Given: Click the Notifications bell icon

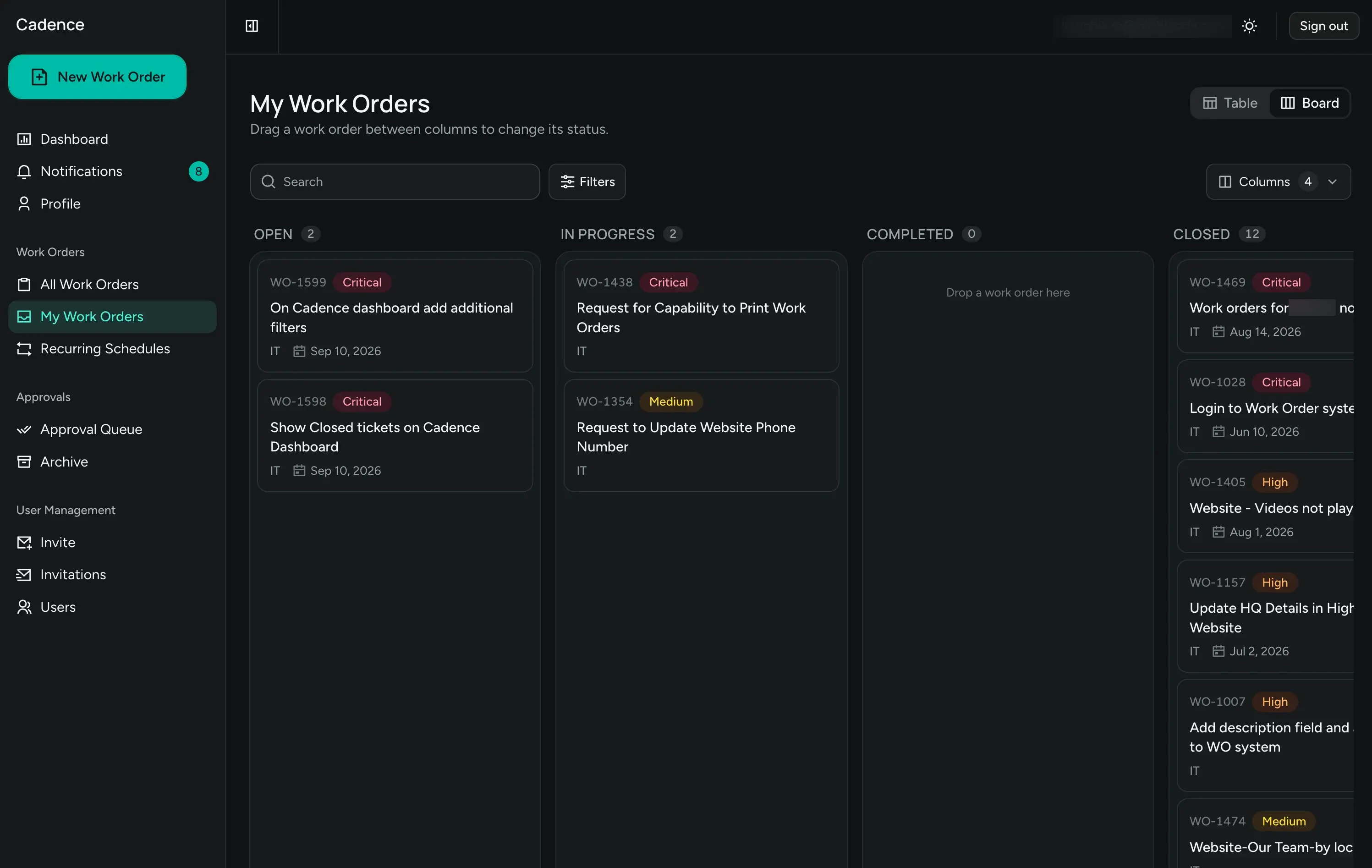Looking at the screenshot, I should point(24,171).
